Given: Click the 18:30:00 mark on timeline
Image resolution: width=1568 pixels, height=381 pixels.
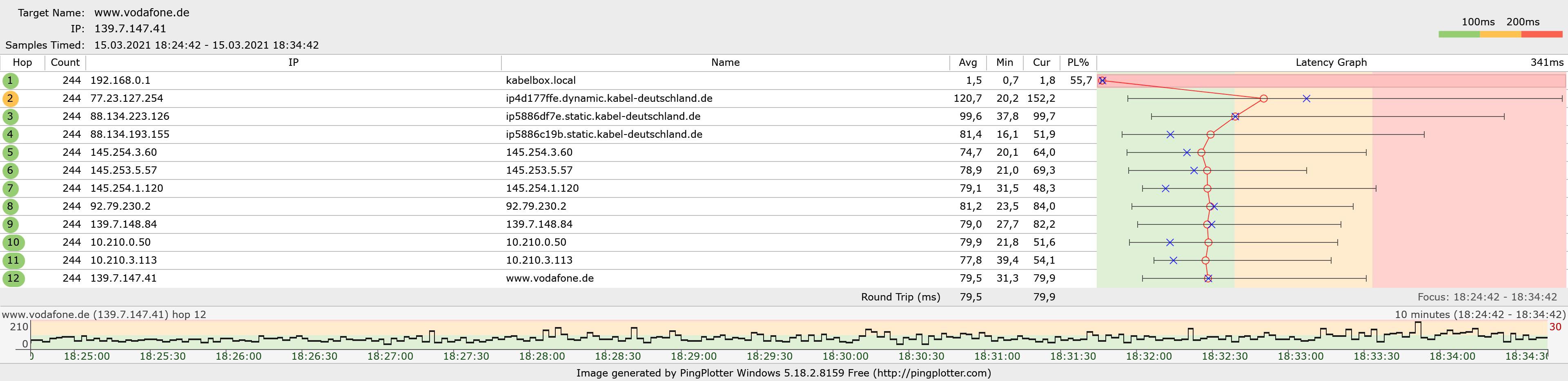Looking at the screenshot, I should [845, 356].
